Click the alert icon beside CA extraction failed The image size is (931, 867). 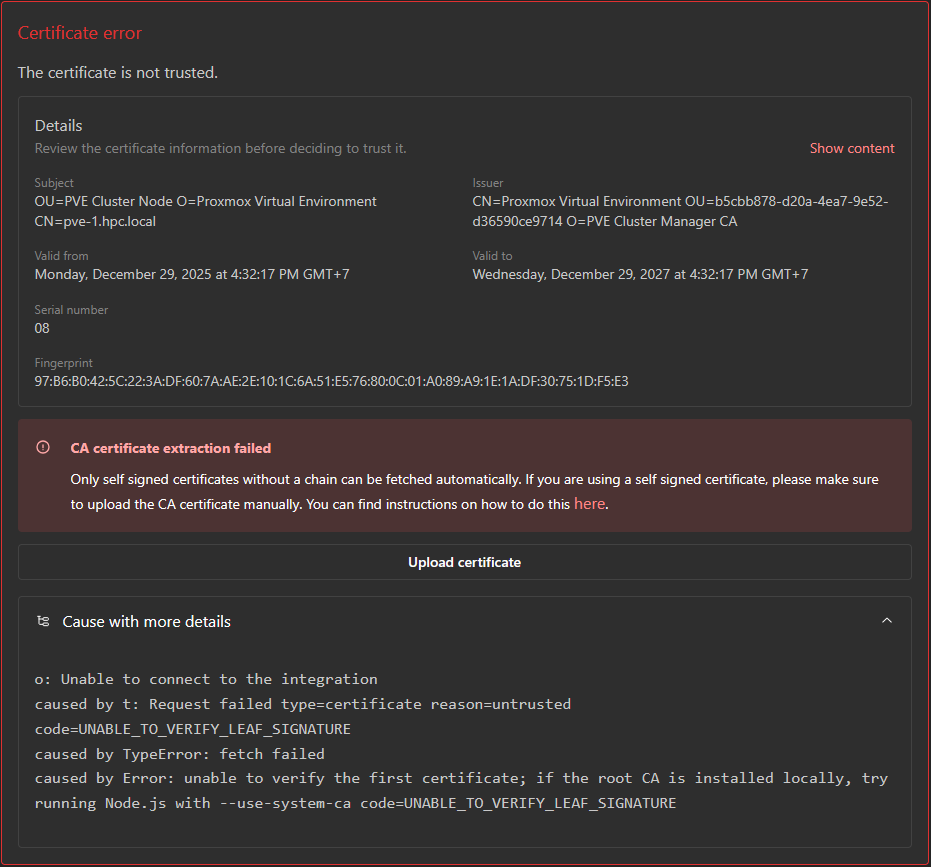pos(43,447)
